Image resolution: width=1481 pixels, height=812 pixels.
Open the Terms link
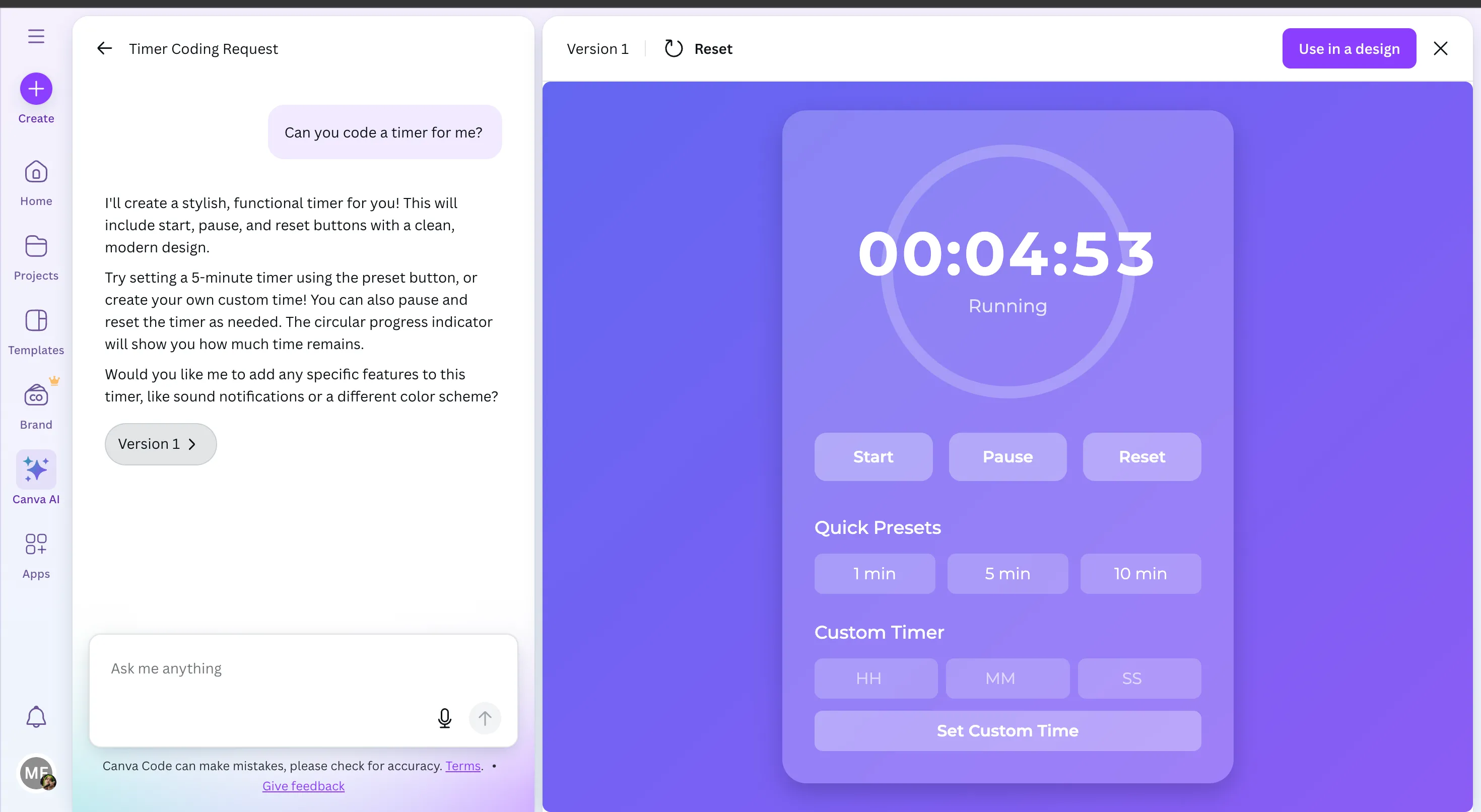463,766
